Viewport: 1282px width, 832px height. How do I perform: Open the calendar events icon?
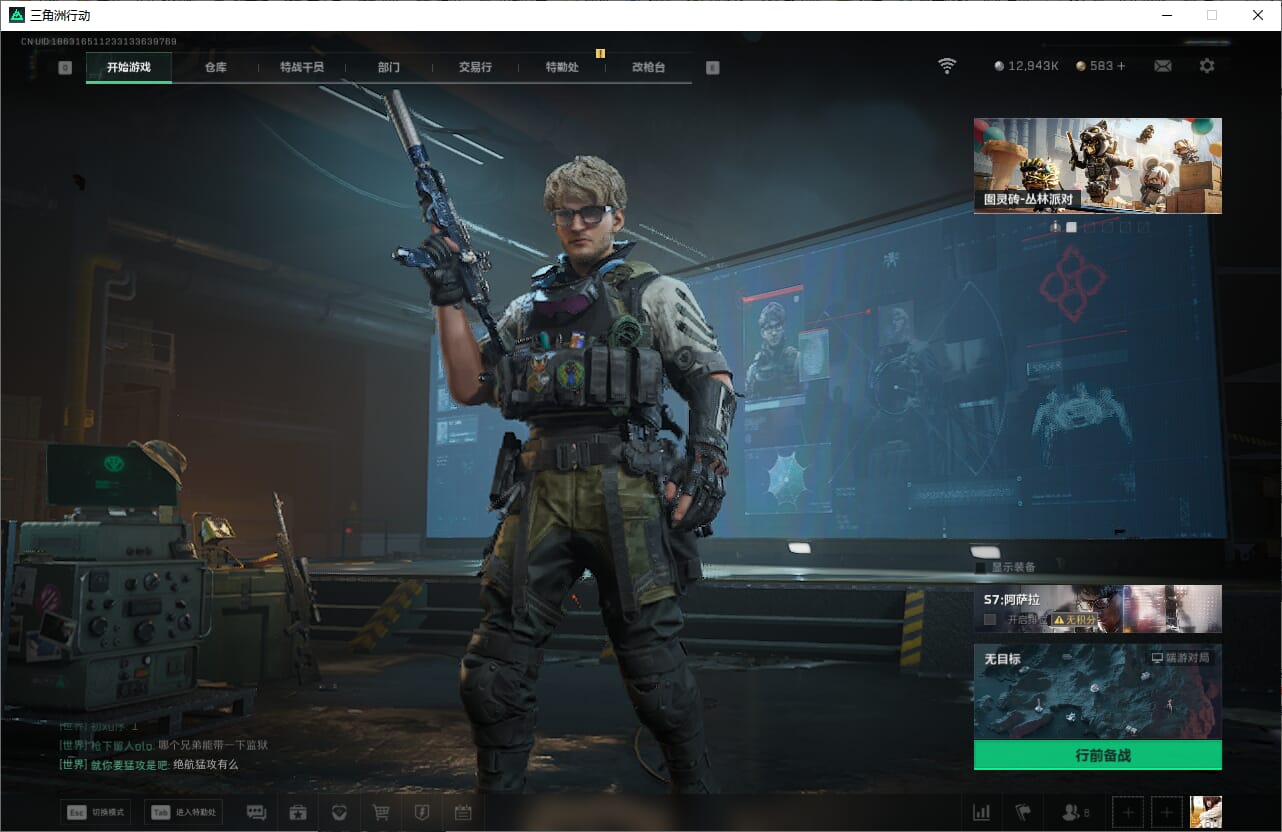tap(462, 812)
